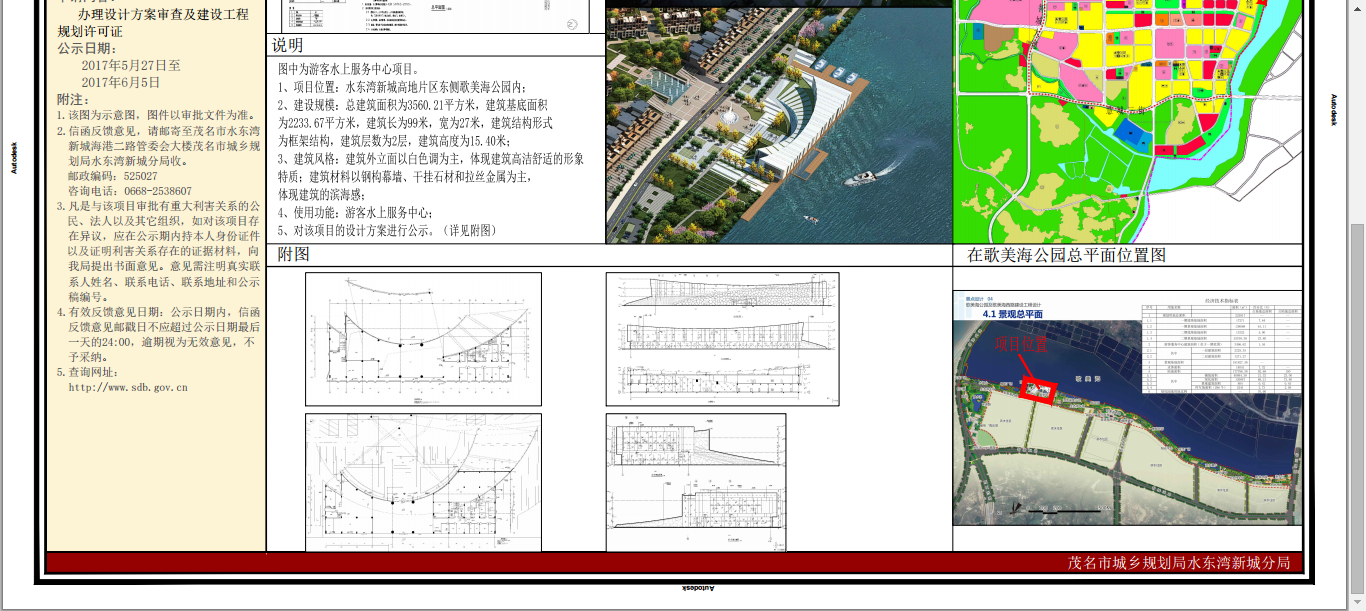Select the top-right building elevation drawing
1366x611 pixels.
point(722,339)
